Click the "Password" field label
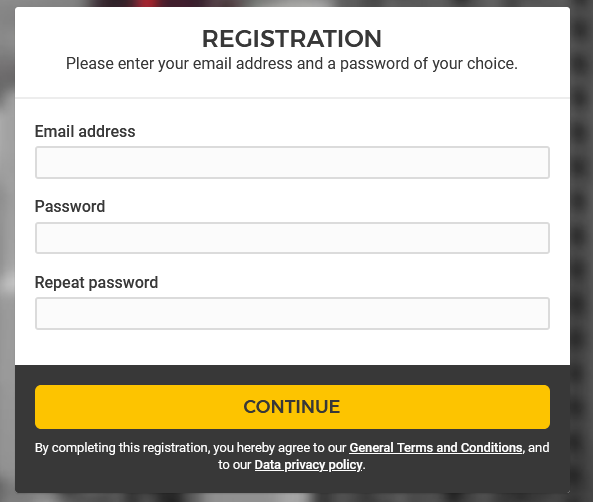The width and height of the screenshot is (593, 502). click(70, 207)
